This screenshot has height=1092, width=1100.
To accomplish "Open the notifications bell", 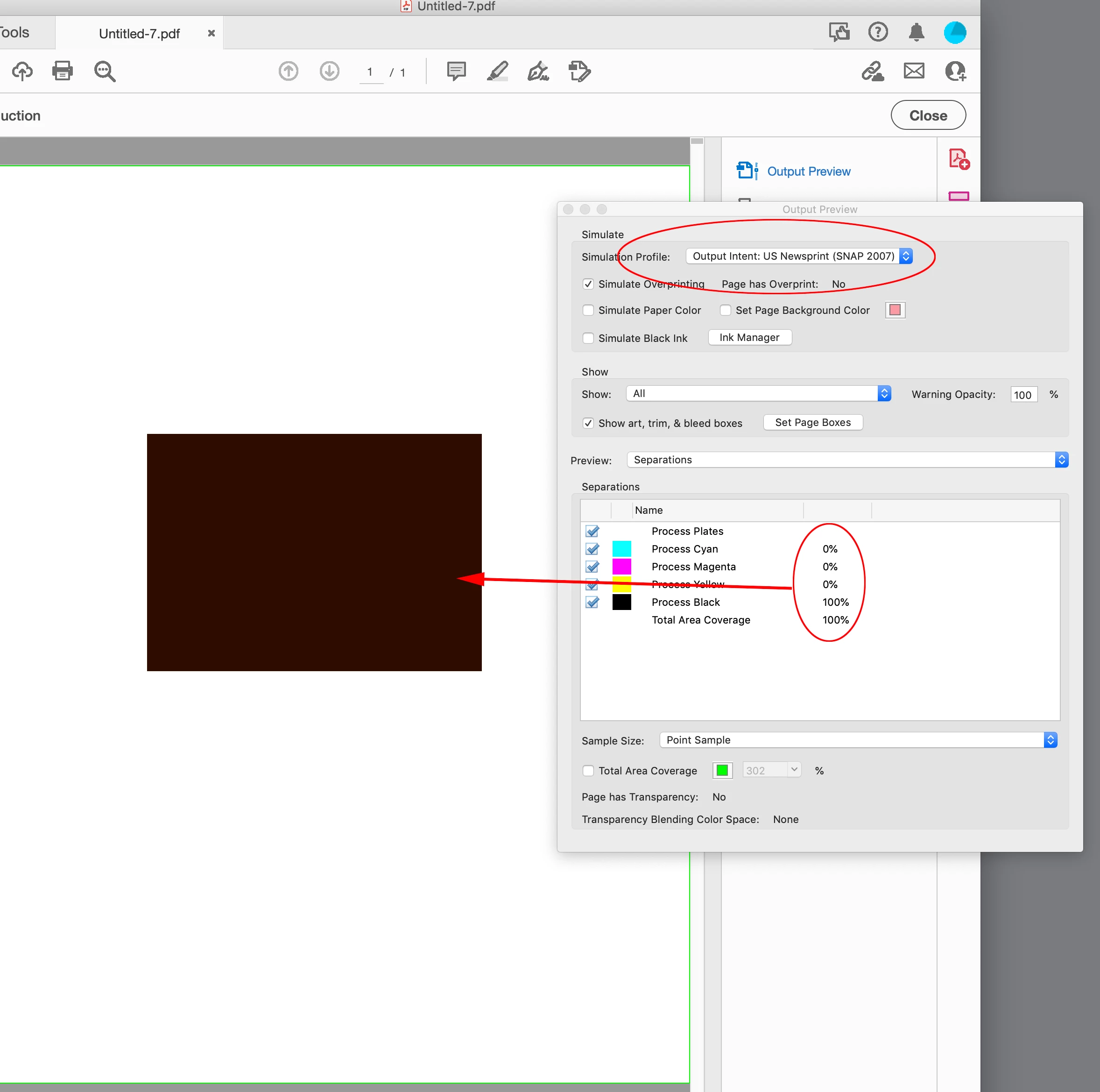I will [916, 32].
